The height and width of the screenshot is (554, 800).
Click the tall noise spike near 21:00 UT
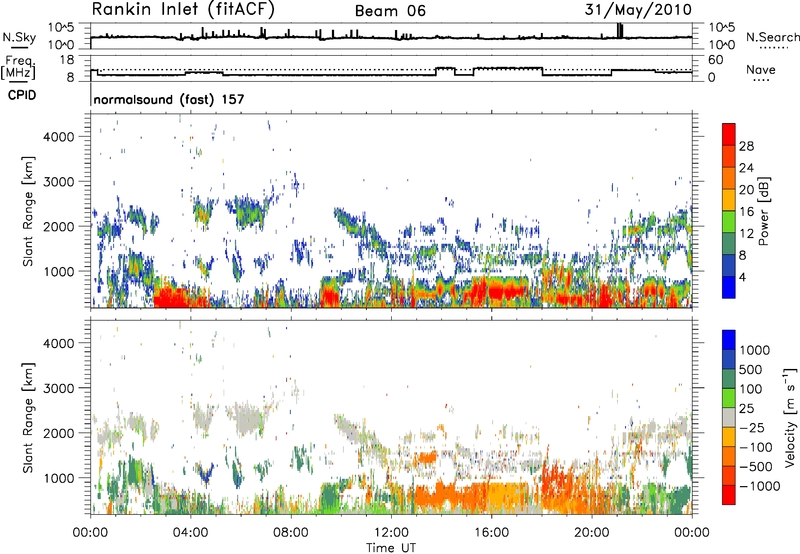point(620,30)
